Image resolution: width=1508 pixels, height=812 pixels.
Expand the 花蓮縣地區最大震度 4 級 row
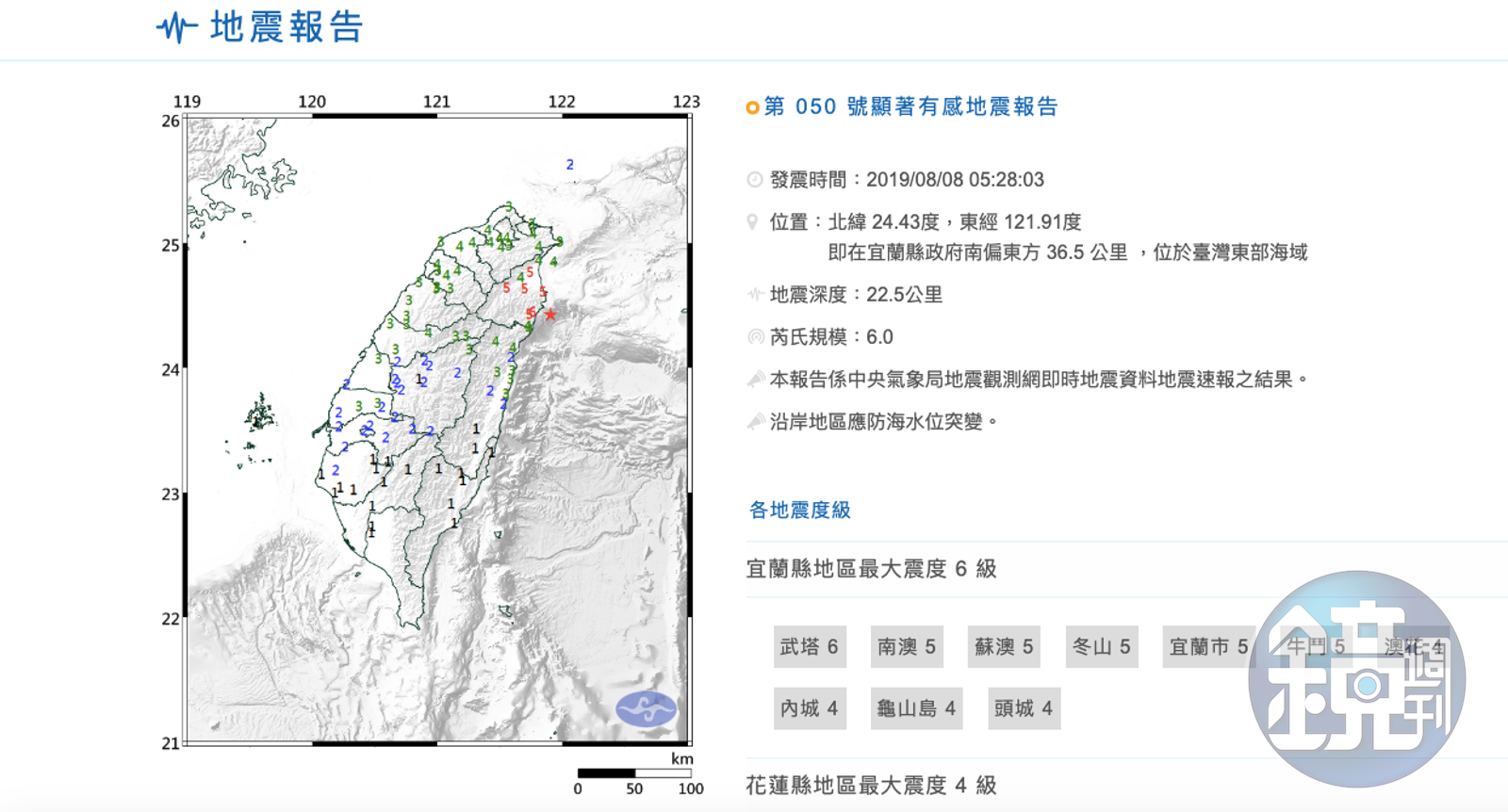[871, 785]
